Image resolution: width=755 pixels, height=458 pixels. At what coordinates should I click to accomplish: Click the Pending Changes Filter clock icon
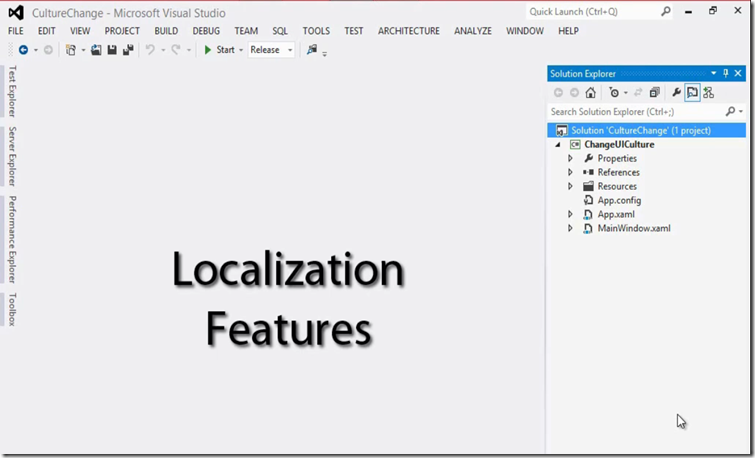click(614, 92)
